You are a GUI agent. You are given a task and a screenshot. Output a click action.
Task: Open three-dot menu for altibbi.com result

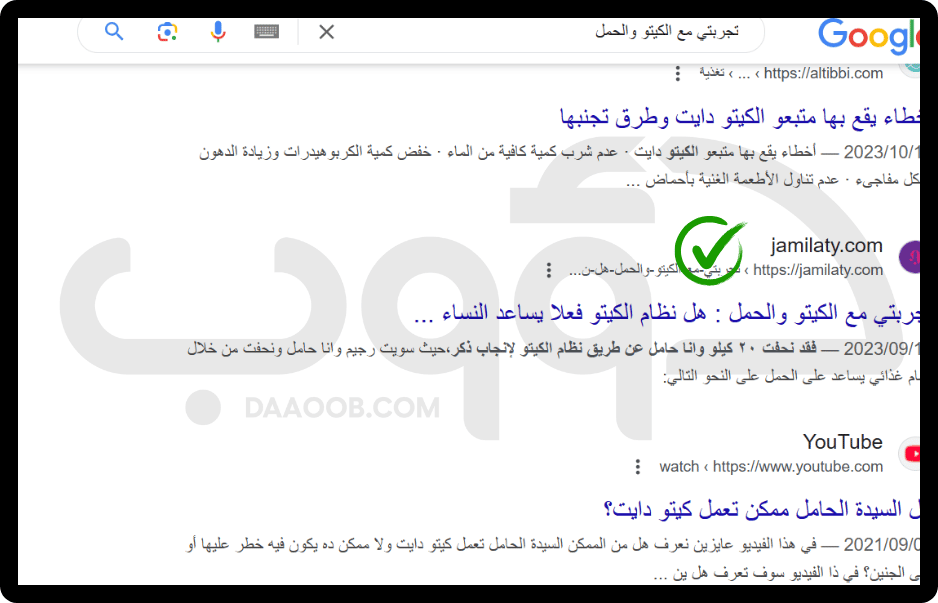click(x=678, y=73)
